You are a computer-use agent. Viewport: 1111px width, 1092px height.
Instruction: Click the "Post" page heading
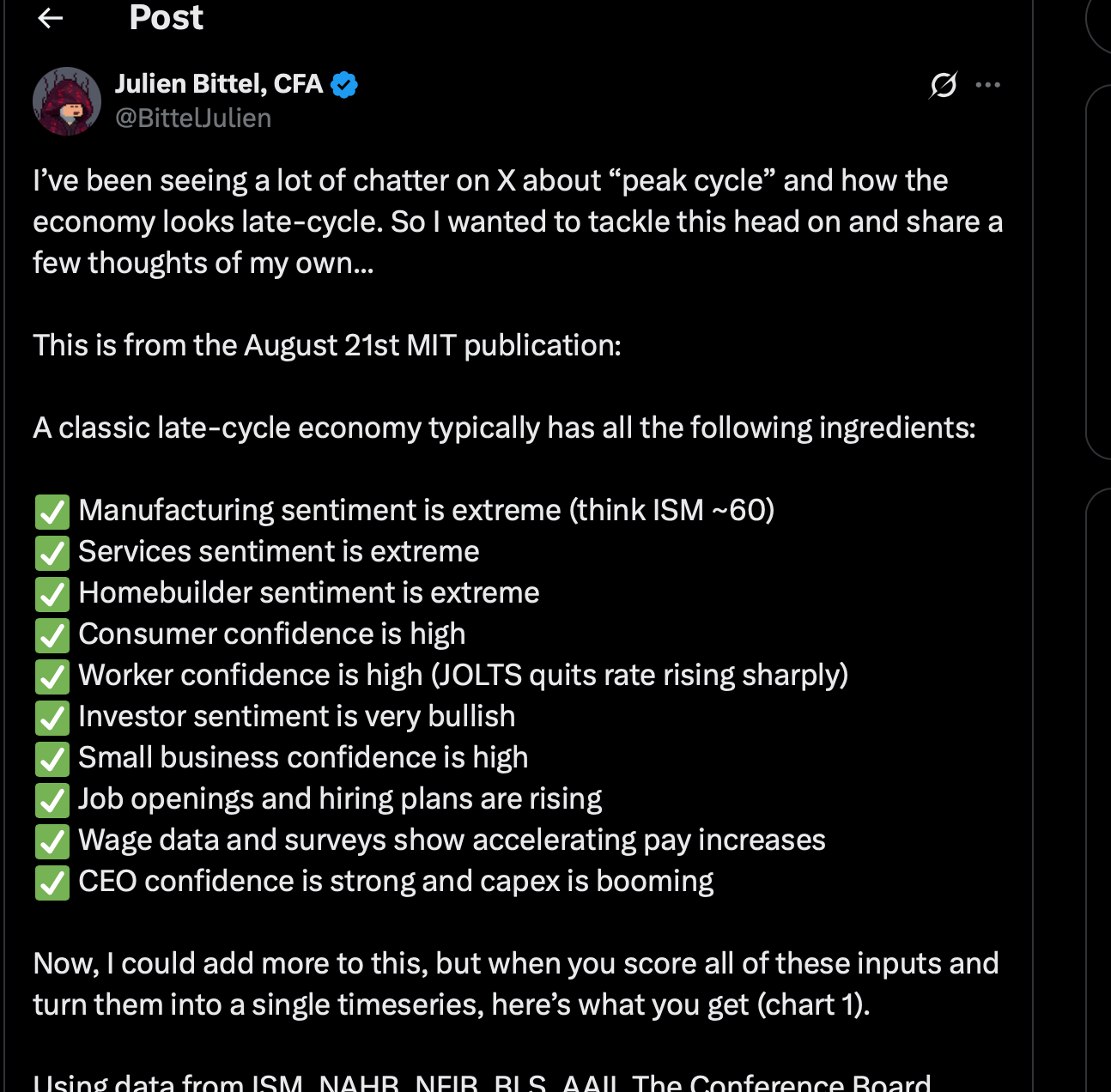tap(166, 17)
